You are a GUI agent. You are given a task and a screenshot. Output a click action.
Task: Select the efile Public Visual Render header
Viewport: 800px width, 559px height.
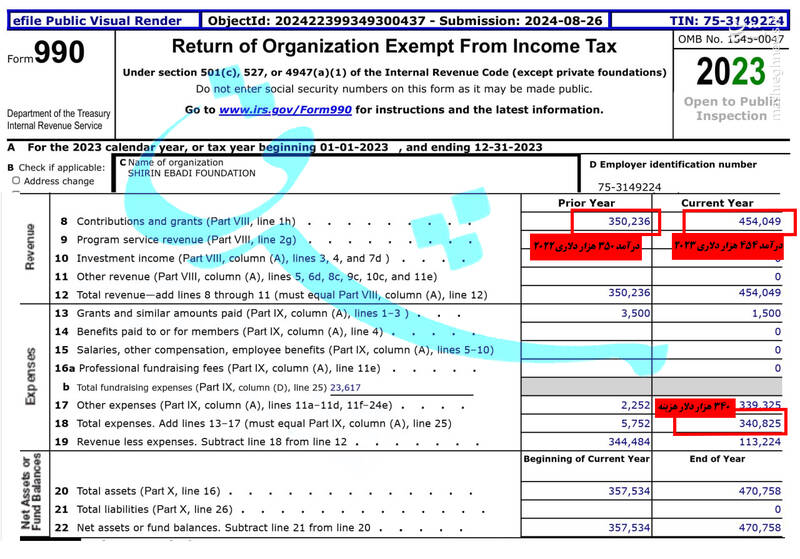pos(97,20)
